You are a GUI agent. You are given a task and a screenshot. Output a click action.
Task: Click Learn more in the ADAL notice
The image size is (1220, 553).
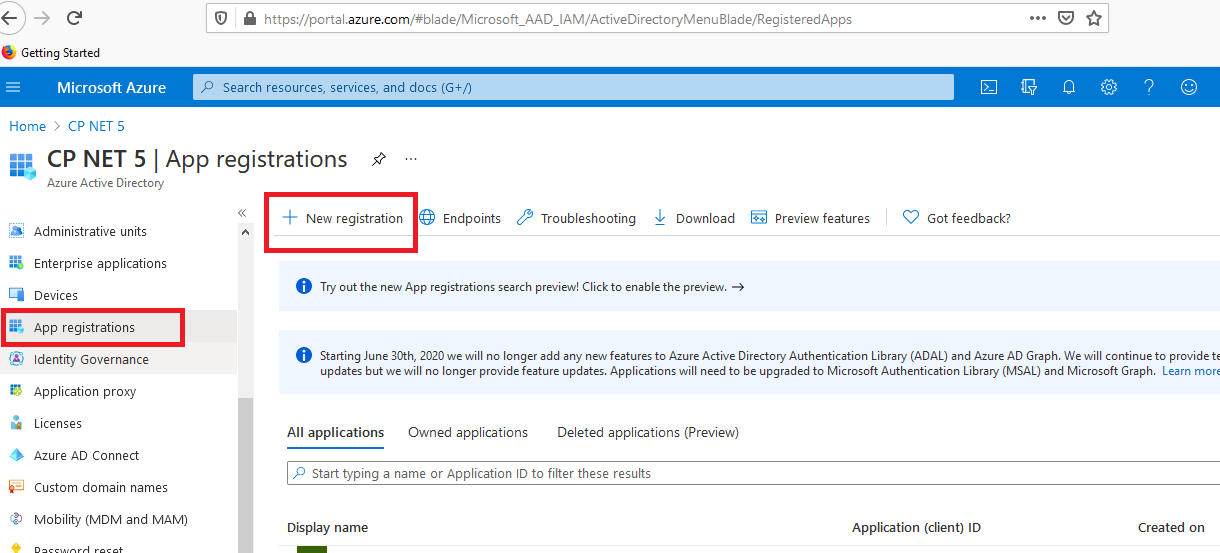pos(1190,371)
